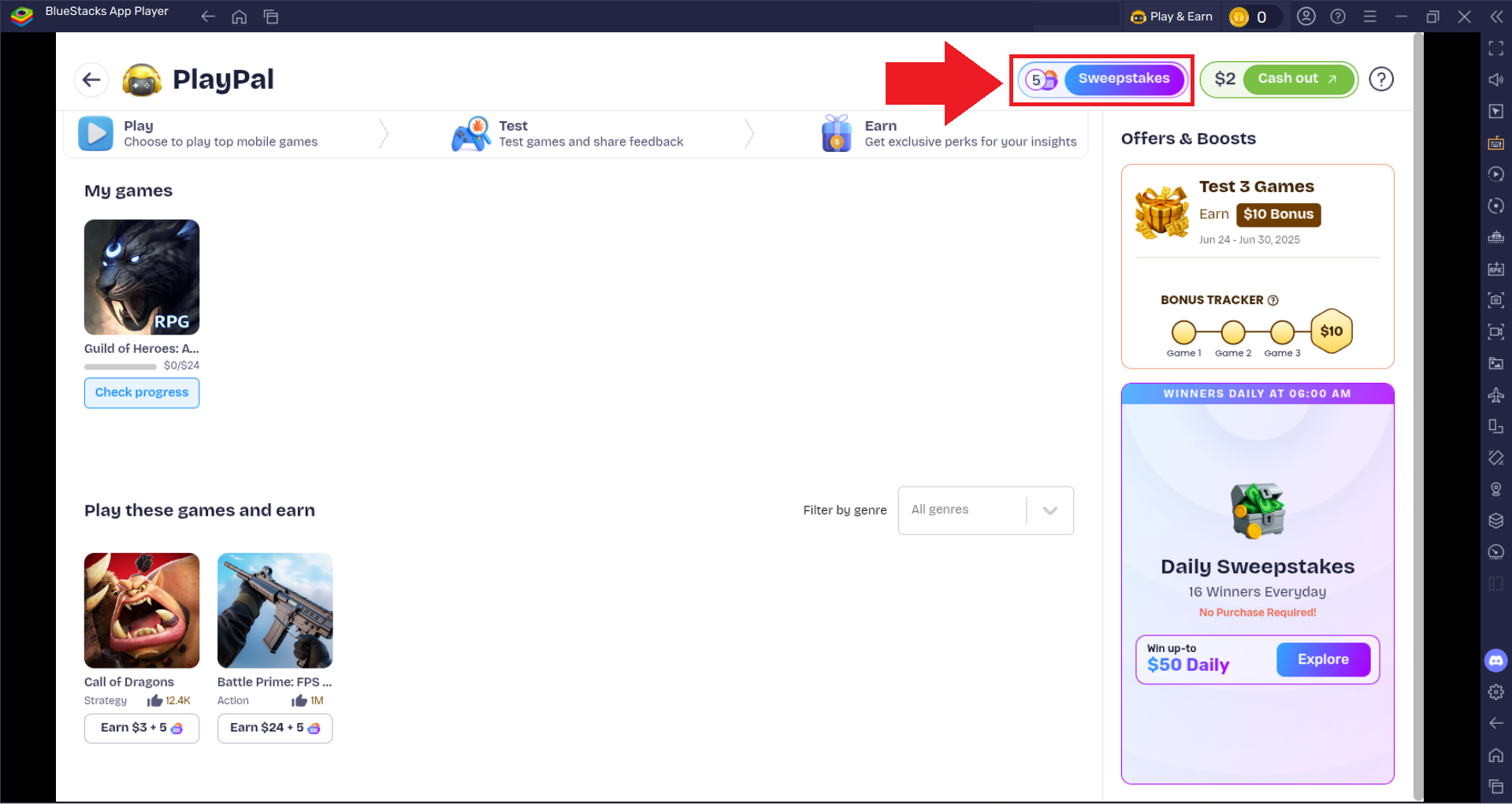The width and height of the screenshot is (1512, 804).
Task: Open Play & Earn in title bar
Action: (x=1171, y=17)
